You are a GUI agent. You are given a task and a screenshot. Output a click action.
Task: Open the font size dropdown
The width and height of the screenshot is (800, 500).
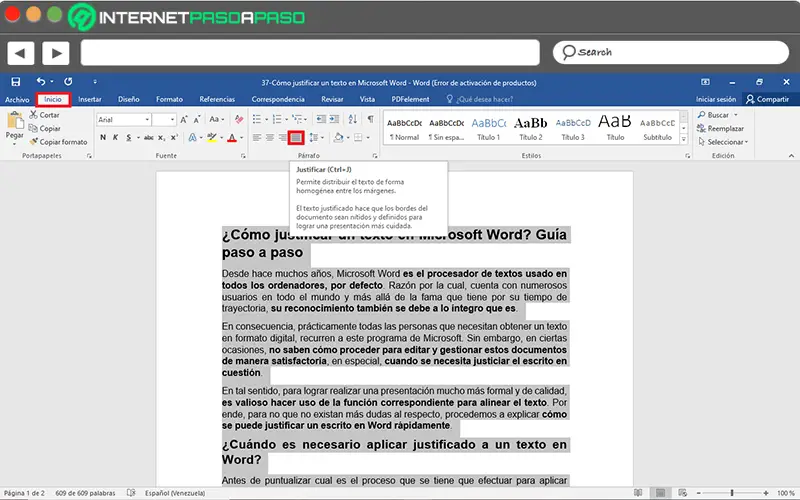click(x=172, y=119)
